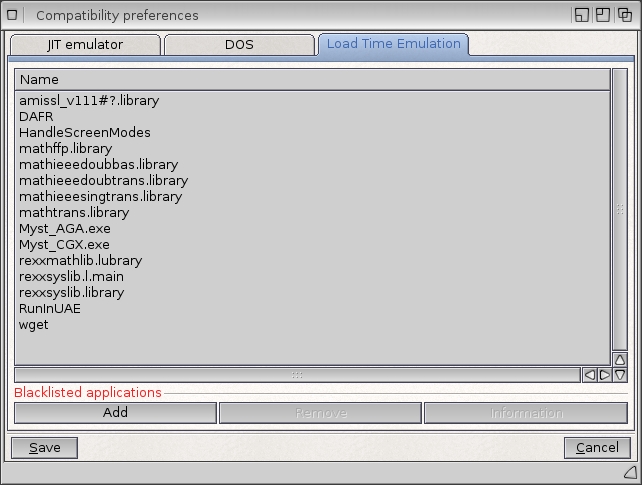Viewport: 642px width, 485px height.
Task: Sort the list by the Name column header
Action: point(311,79)
